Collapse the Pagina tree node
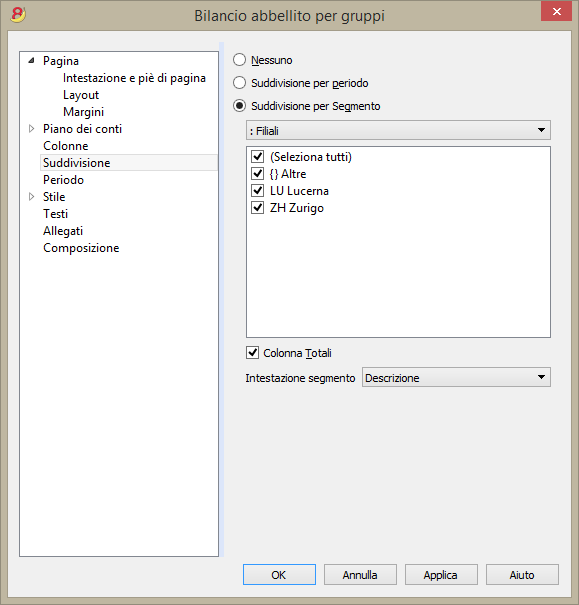Screen dimensions: 579x605 32,61
